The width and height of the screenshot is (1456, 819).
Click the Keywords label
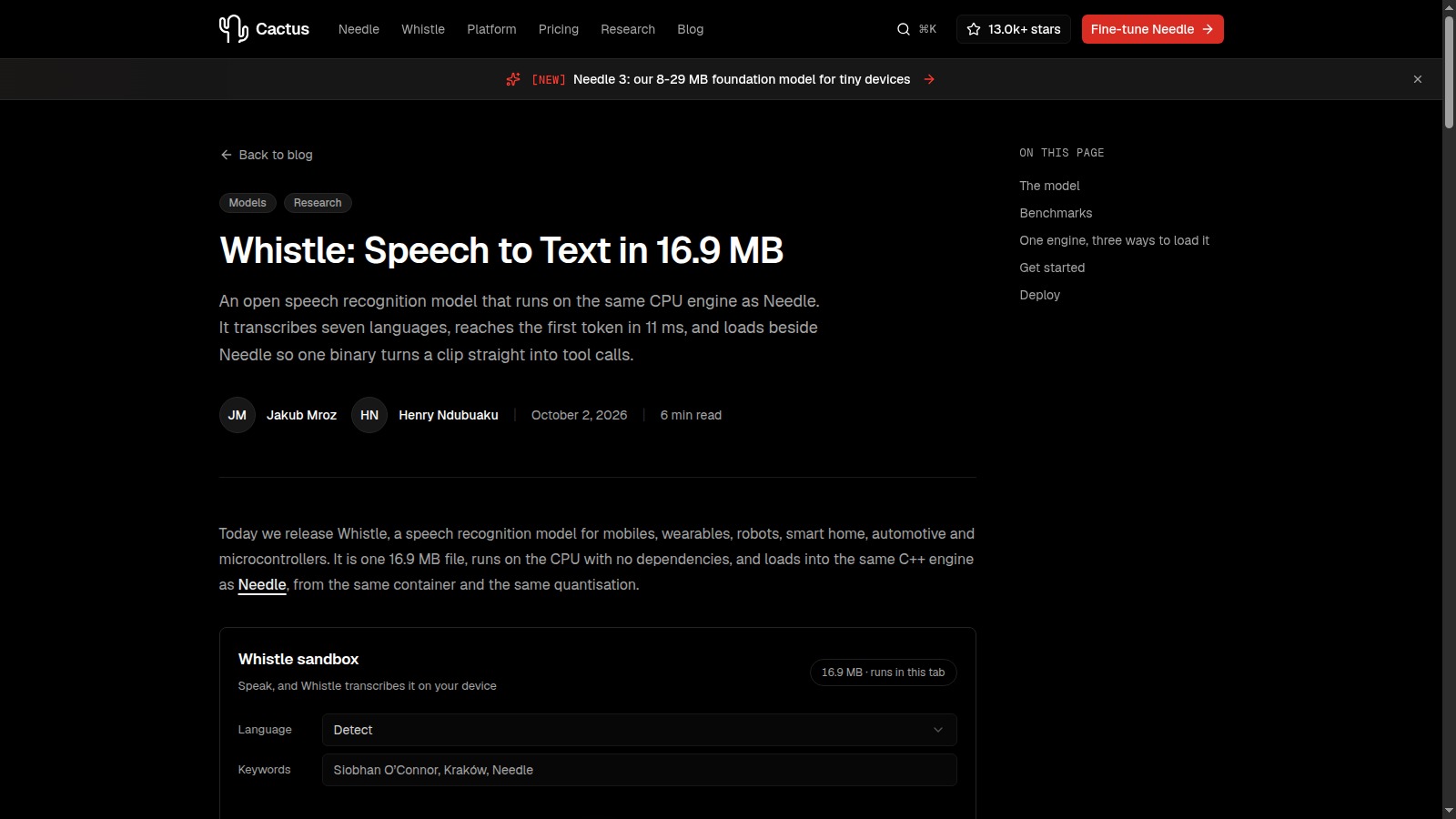click(264, 770)
